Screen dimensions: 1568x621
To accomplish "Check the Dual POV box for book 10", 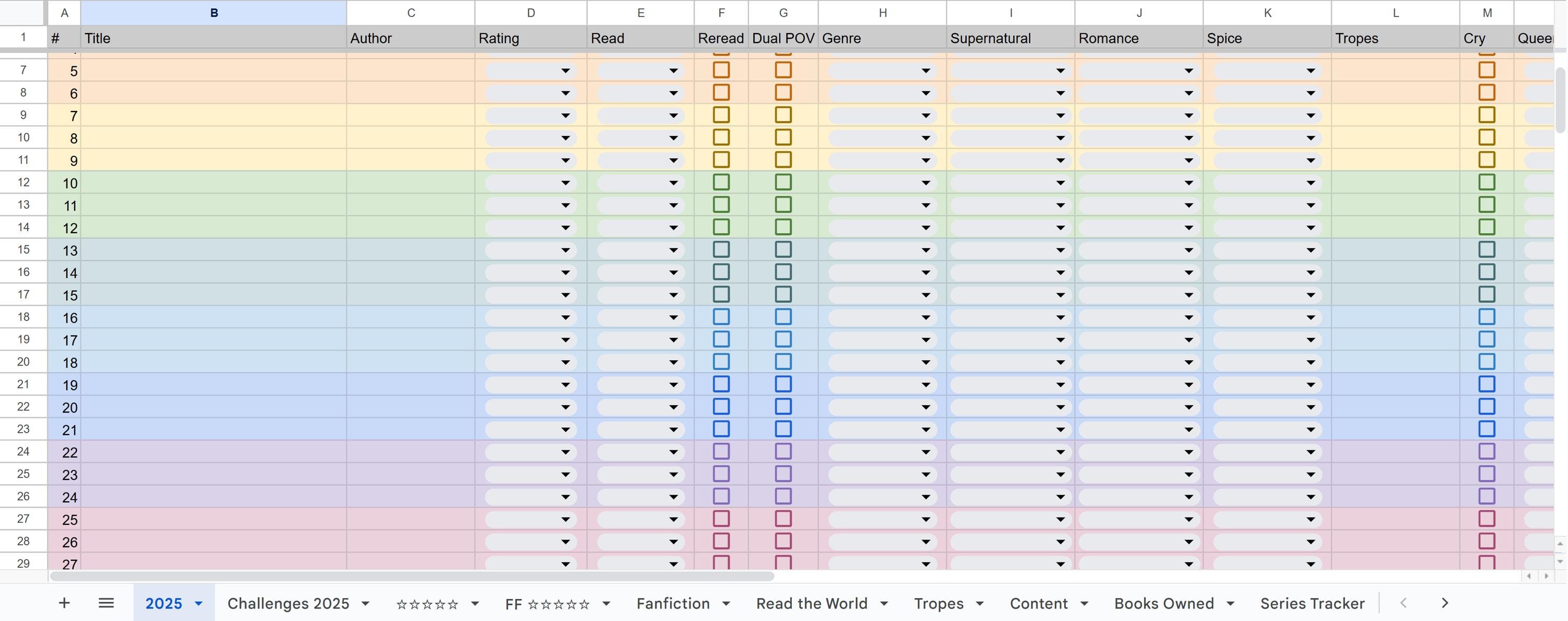I will point(783,182).
